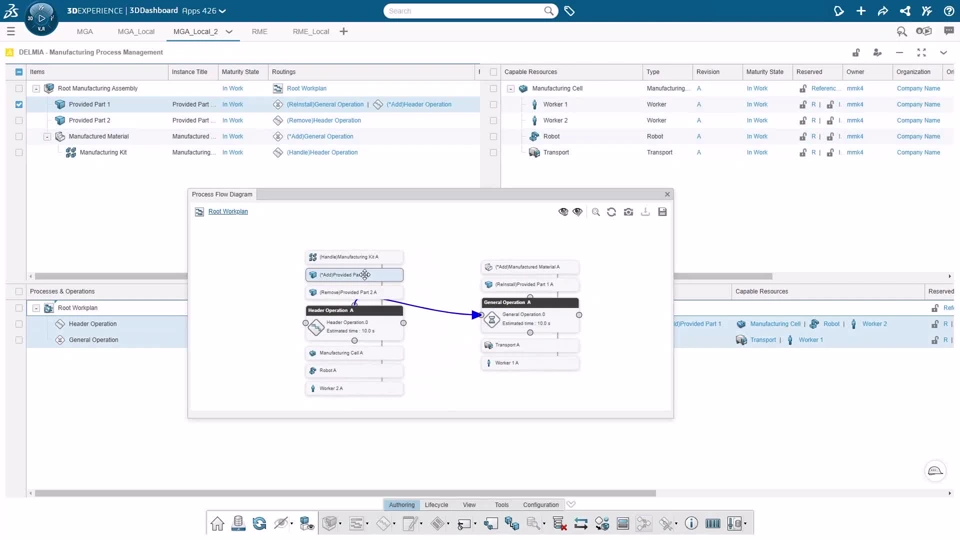Click the (Remove)Header Operation routing link
Screen dimensions: 960x540
(x=324, y=121)
